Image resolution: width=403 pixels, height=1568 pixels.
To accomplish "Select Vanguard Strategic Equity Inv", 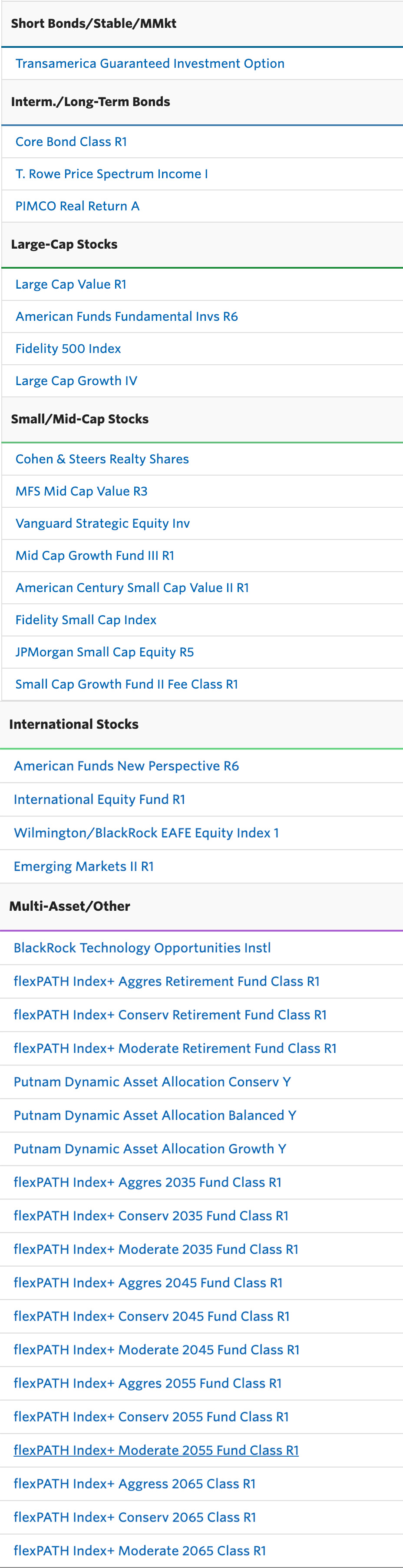I will point(102,523).
